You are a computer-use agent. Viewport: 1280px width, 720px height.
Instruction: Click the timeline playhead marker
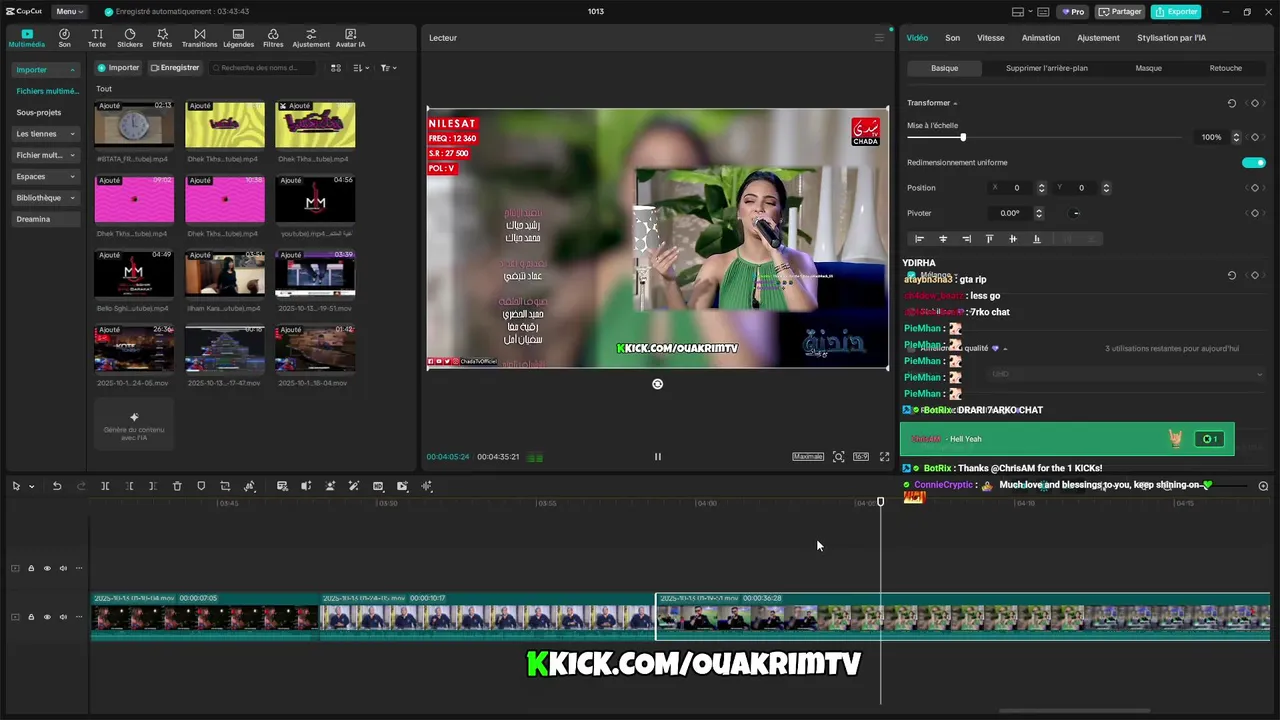coord(881,502)
